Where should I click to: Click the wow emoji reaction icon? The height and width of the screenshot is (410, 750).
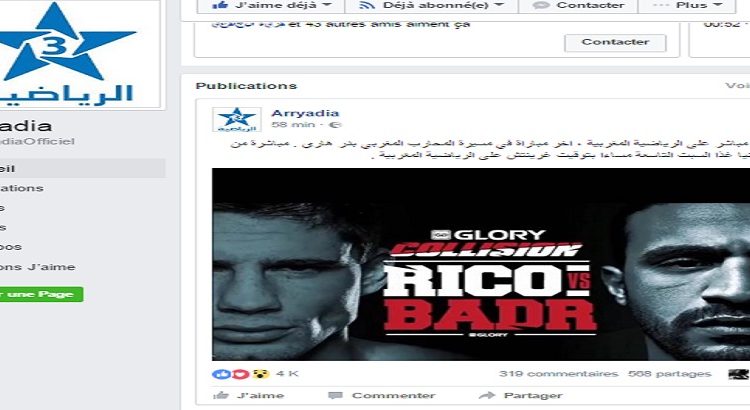261,374
